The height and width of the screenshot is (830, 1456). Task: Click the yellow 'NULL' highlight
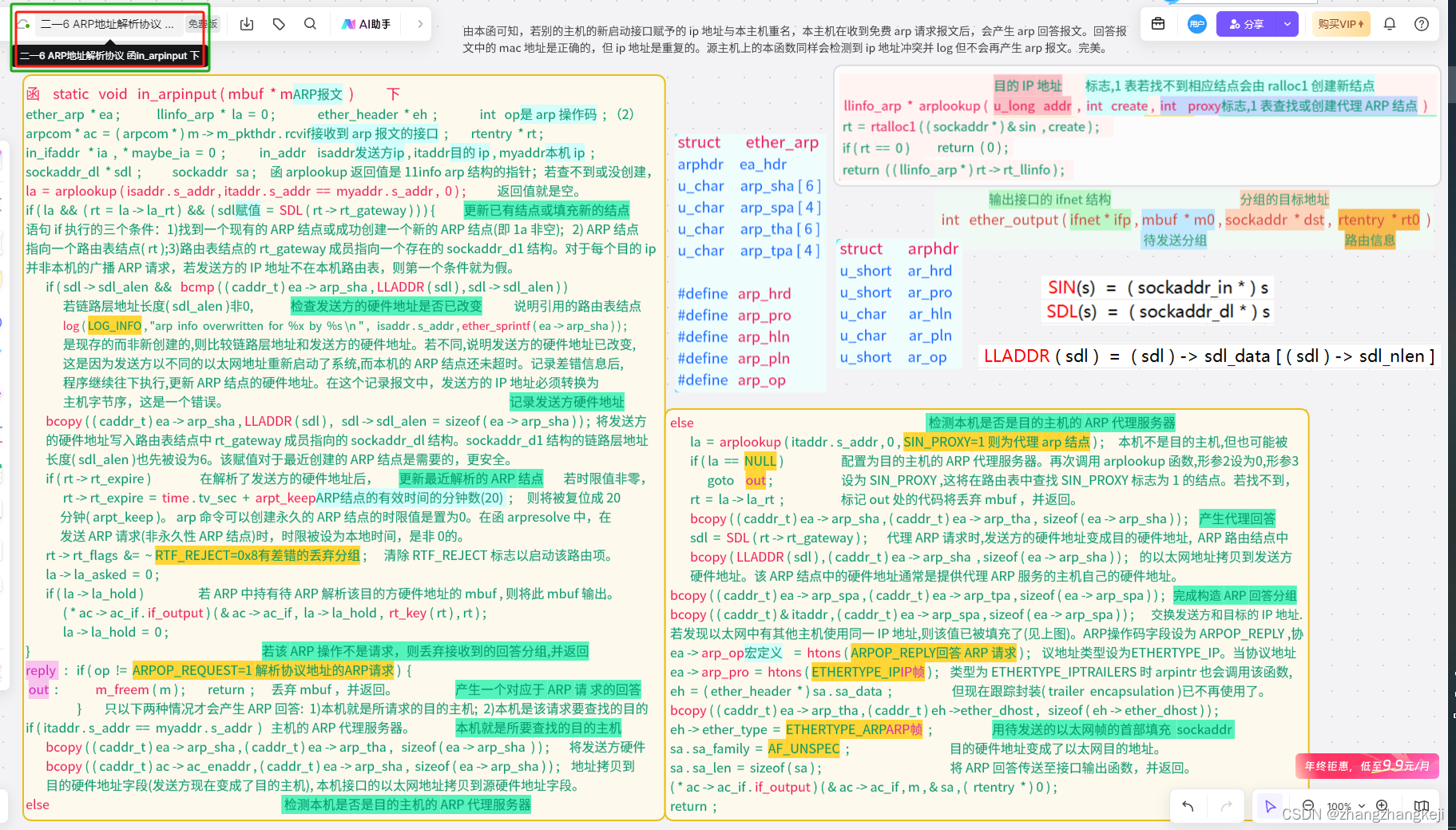[760, 461]
